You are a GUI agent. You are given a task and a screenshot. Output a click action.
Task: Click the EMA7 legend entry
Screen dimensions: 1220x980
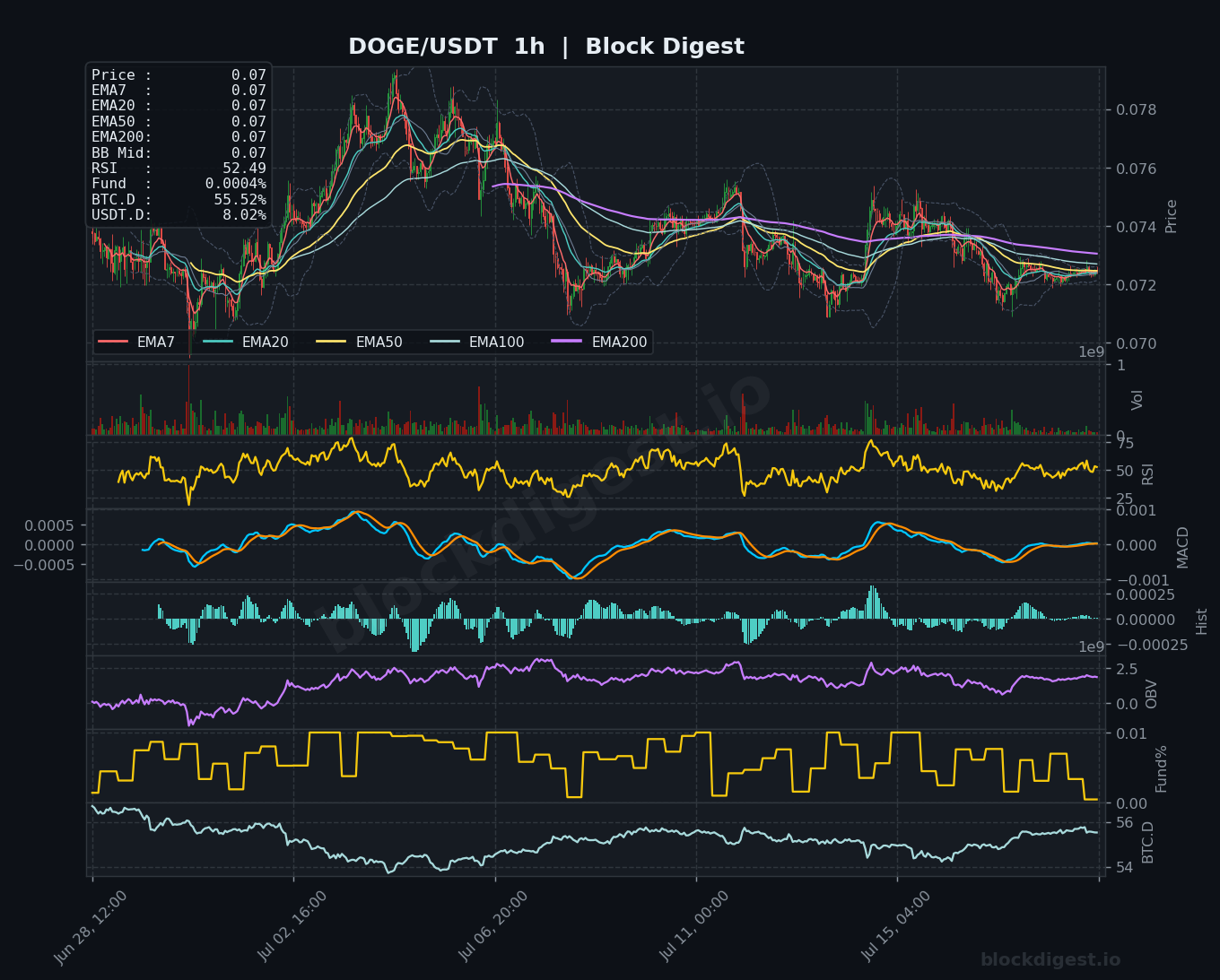pos(136,343)
